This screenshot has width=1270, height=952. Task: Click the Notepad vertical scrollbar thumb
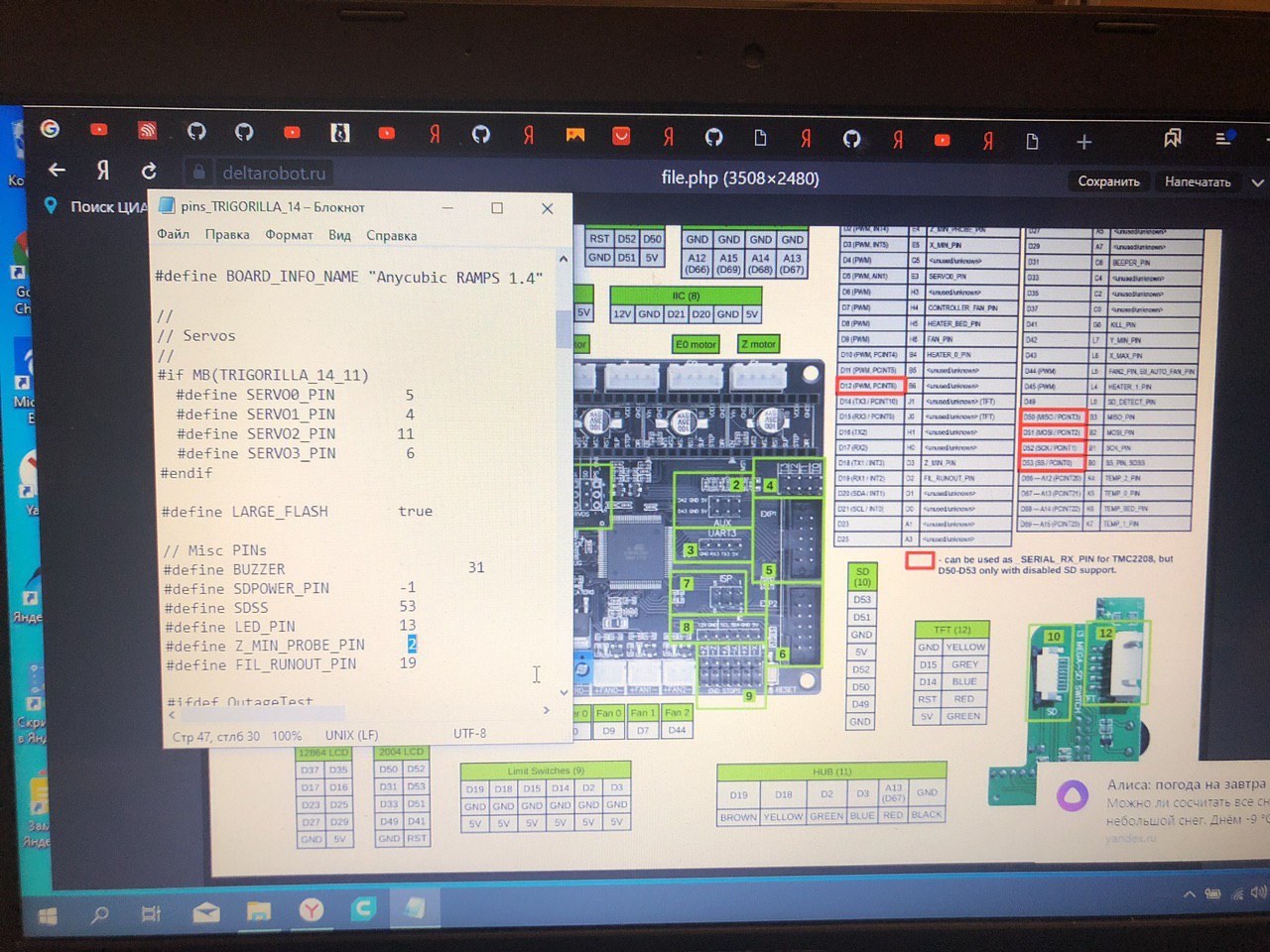tap(563, 327)
